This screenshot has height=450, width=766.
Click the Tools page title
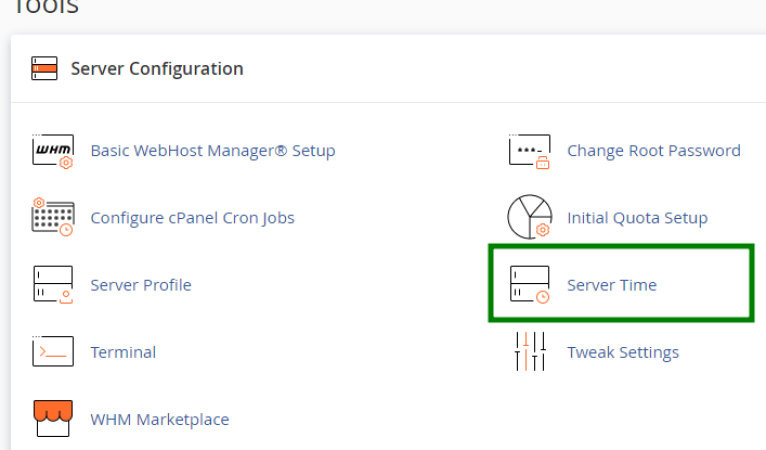[46, 7]
